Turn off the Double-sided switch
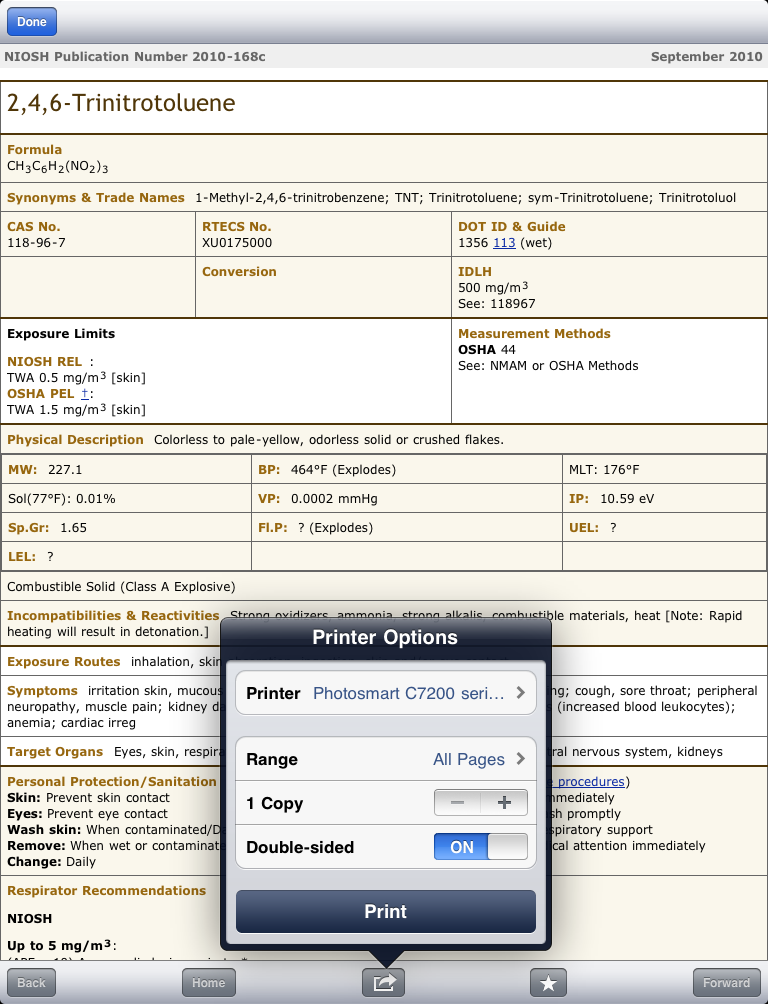 coord(480,847)
